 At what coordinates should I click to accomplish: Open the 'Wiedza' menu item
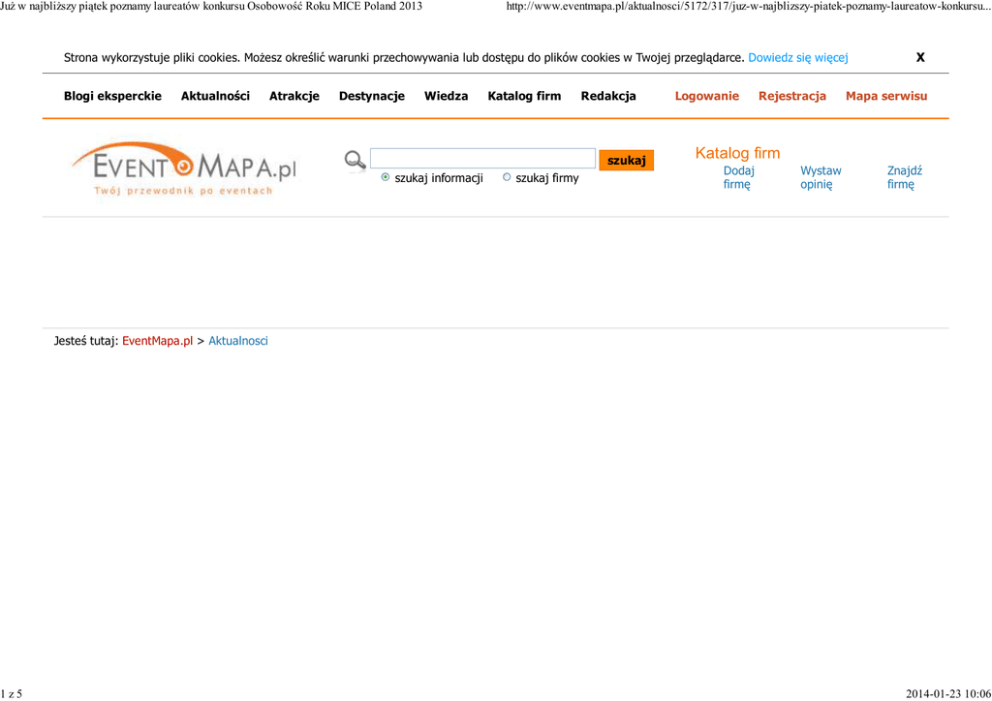click(446, 97)
